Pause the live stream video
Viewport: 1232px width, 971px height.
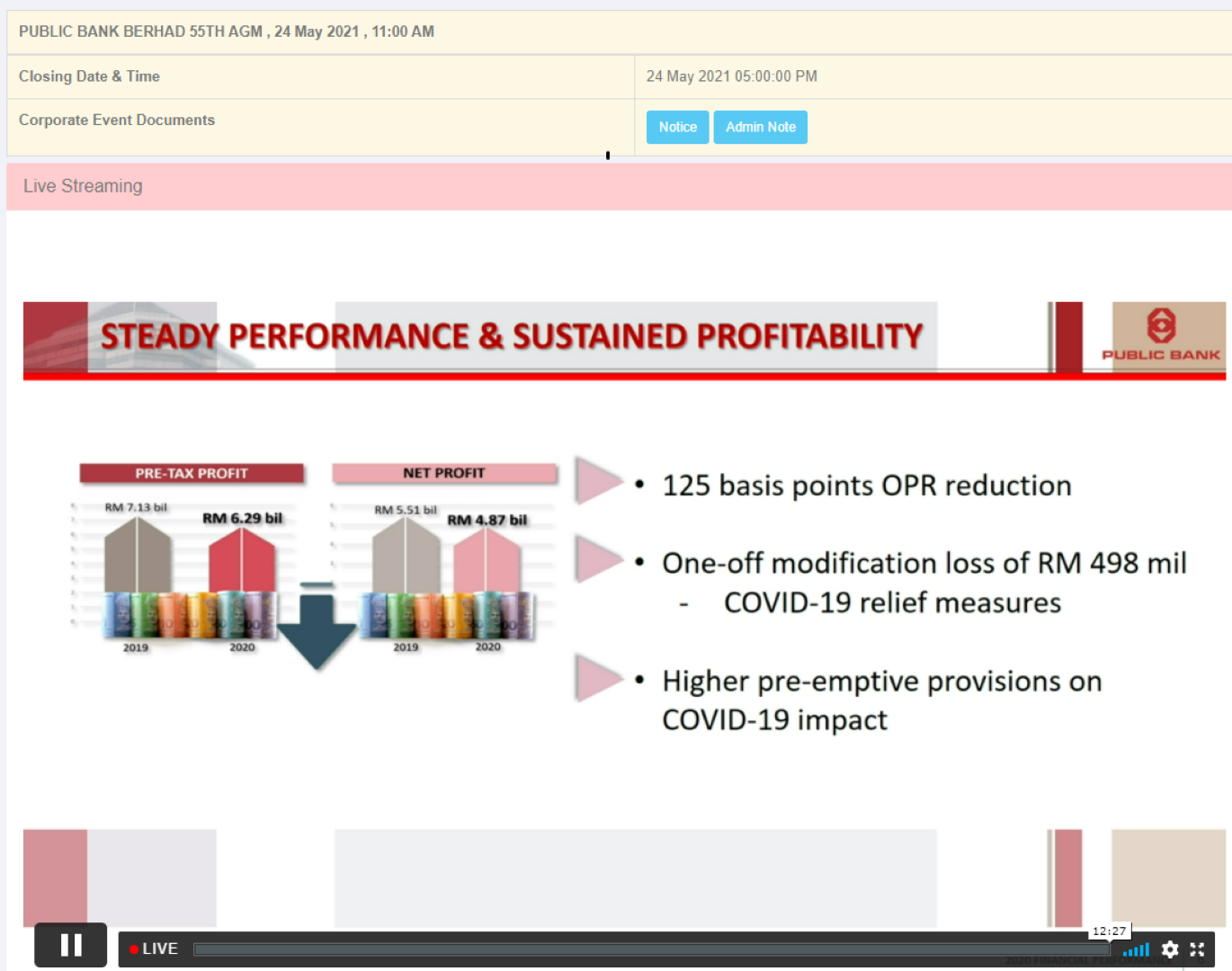tap(71, 946)
